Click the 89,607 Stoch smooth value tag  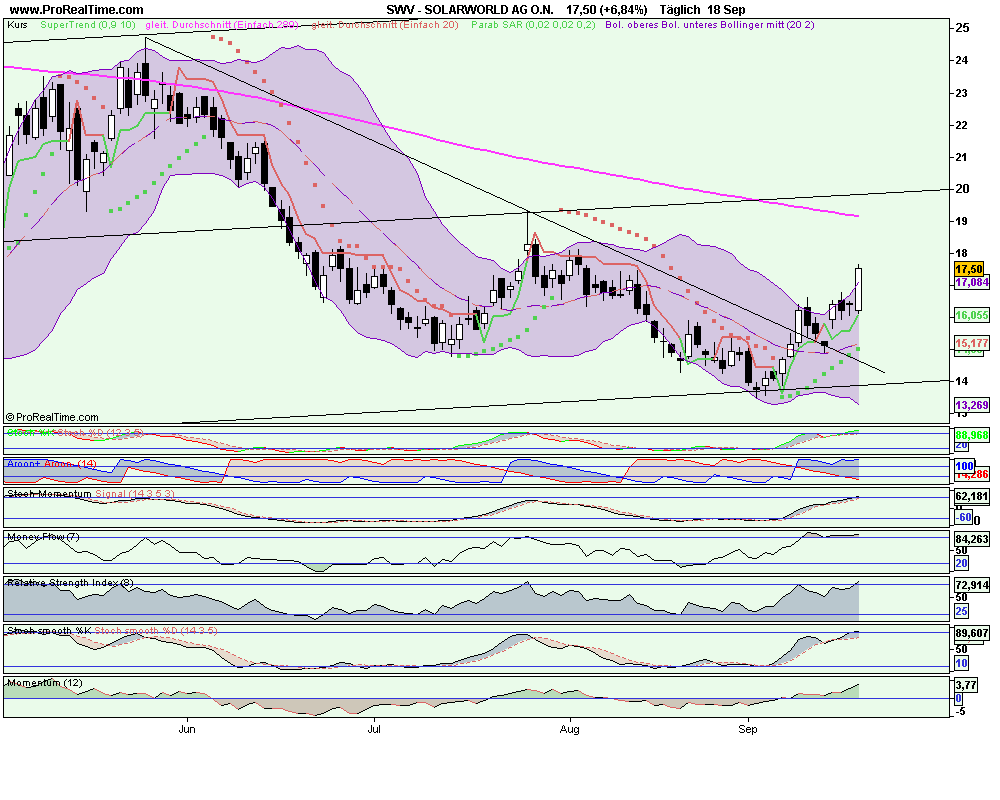971,633
